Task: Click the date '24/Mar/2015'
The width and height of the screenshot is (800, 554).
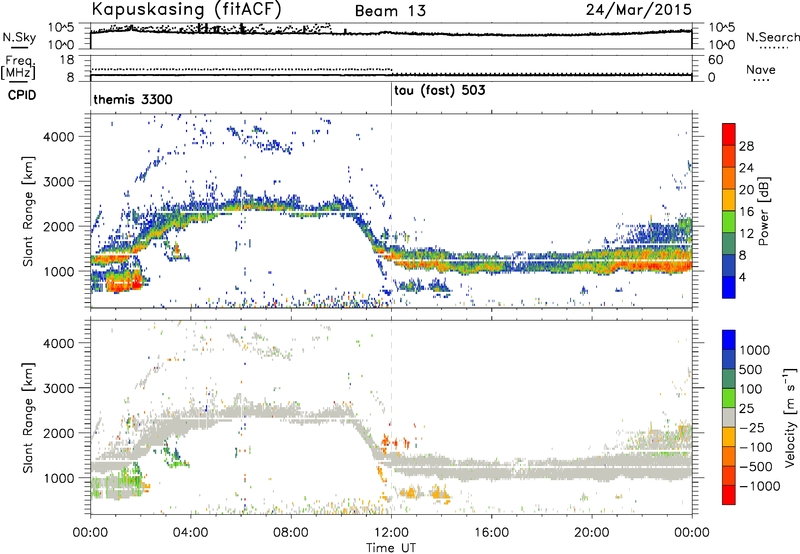Action: 639,9
